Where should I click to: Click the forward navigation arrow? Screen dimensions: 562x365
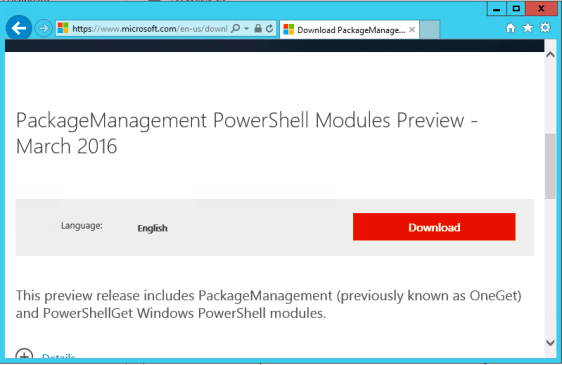(x=44, y=28)
